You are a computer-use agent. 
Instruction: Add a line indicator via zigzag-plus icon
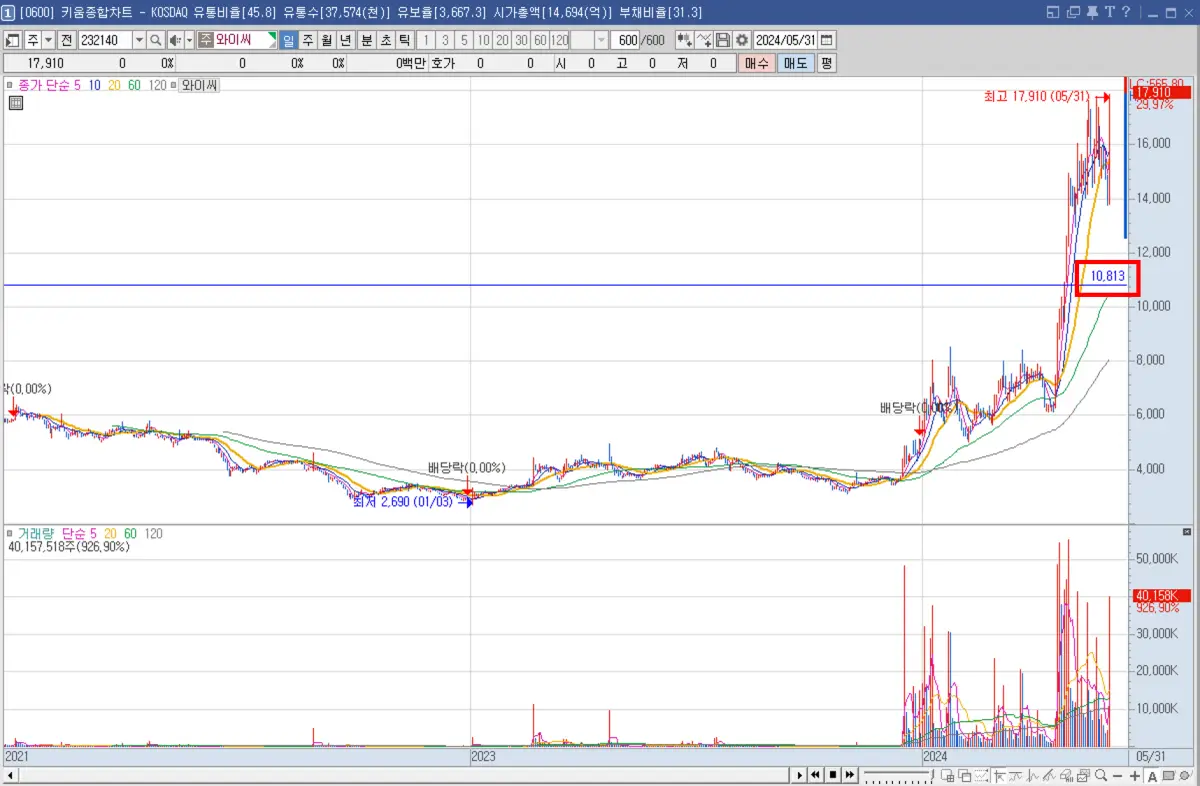coord(703,40)
